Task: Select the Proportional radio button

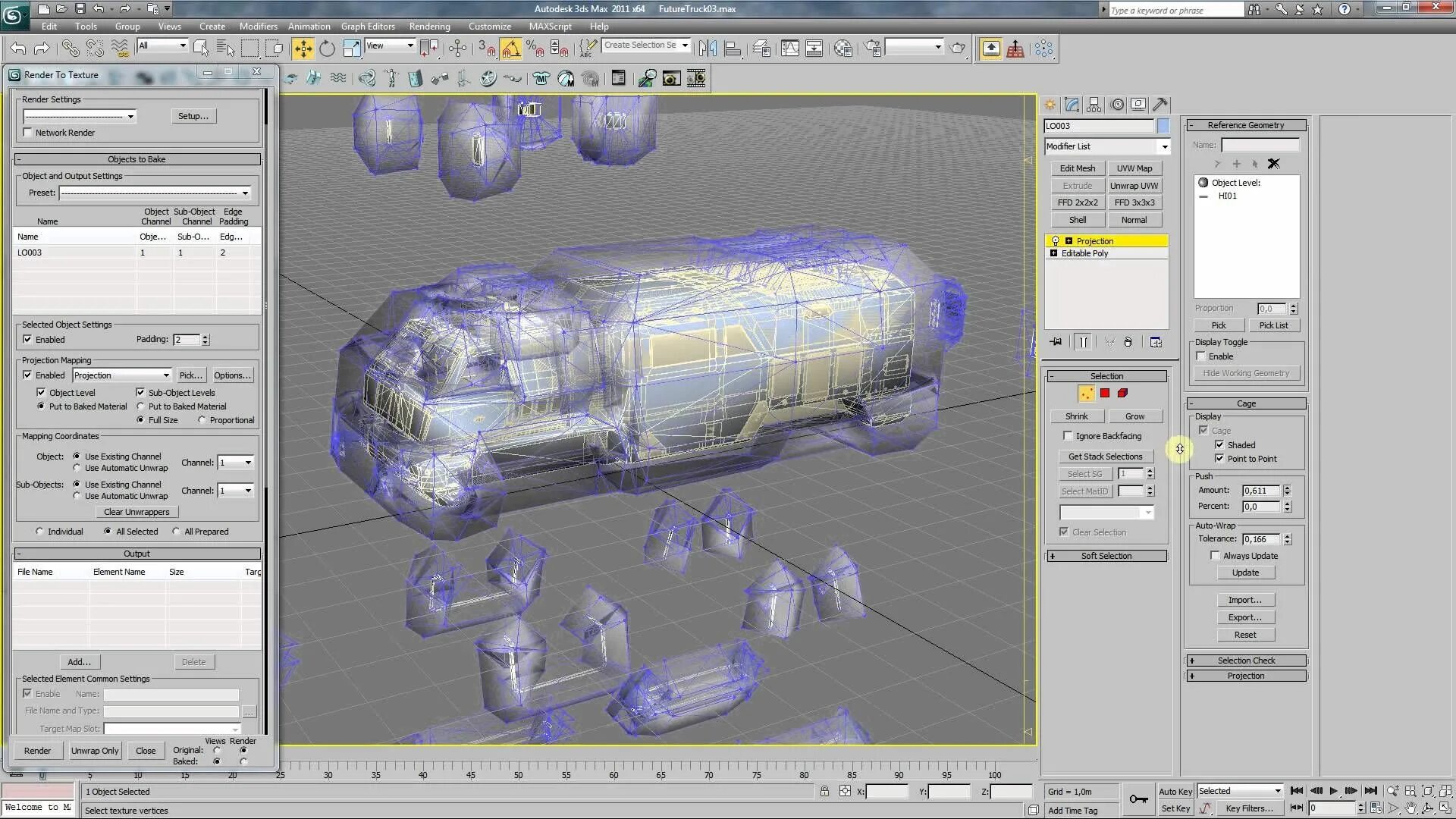Action: pos(202,420)
